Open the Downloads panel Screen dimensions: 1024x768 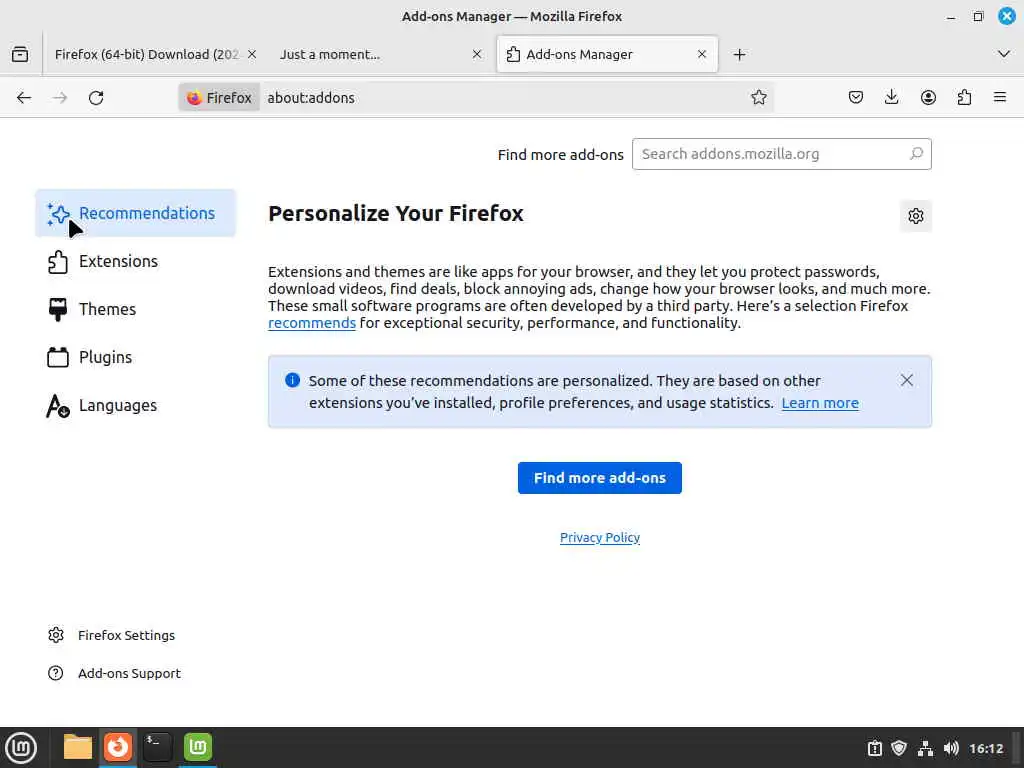pyautogui.click(x=891, y=97)
